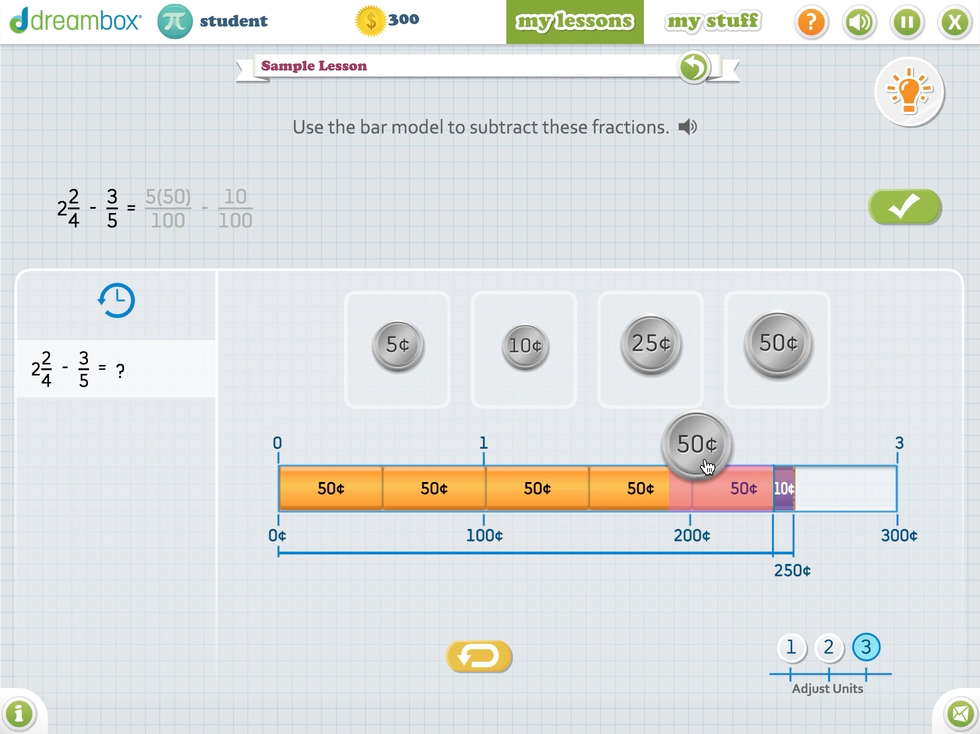
Task: Submit the answer with the green checkmark
Action: coord(904,206)
